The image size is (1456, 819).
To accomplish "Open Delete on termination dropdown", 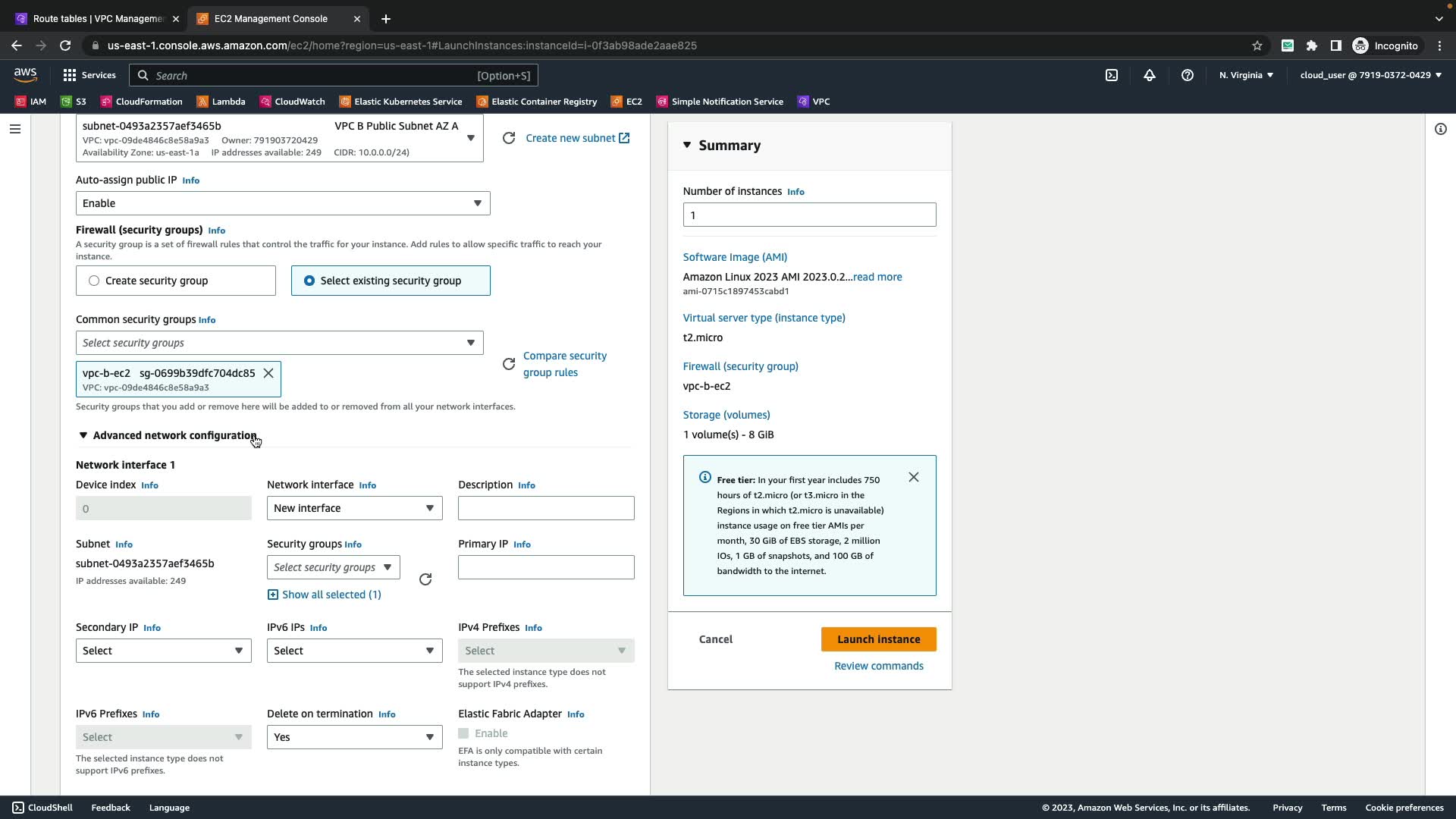I will tap(354, 737).
